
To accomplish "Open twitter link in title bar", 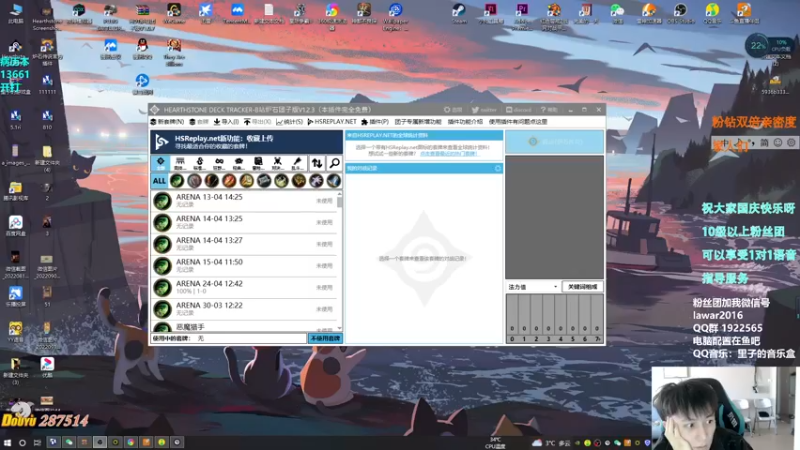I will point(484,110).
